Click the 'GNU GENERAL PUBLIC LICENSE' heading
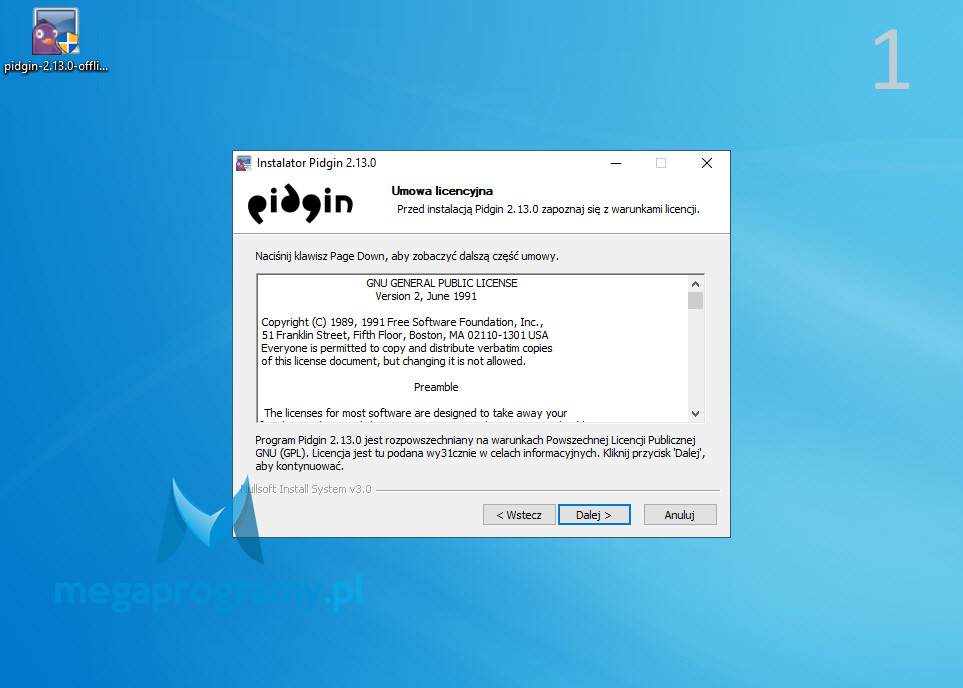This screenshot has height=688, width=963. pyautogui.click(x=442, y=283)
